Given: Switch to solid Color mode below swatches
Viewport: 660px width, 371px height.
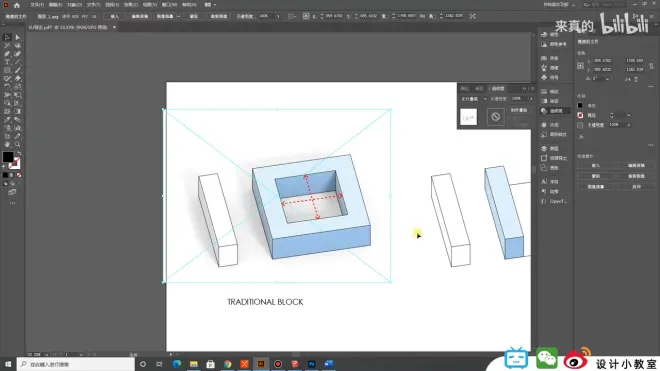Looking at the screenshot, I should tap(5, 175).
